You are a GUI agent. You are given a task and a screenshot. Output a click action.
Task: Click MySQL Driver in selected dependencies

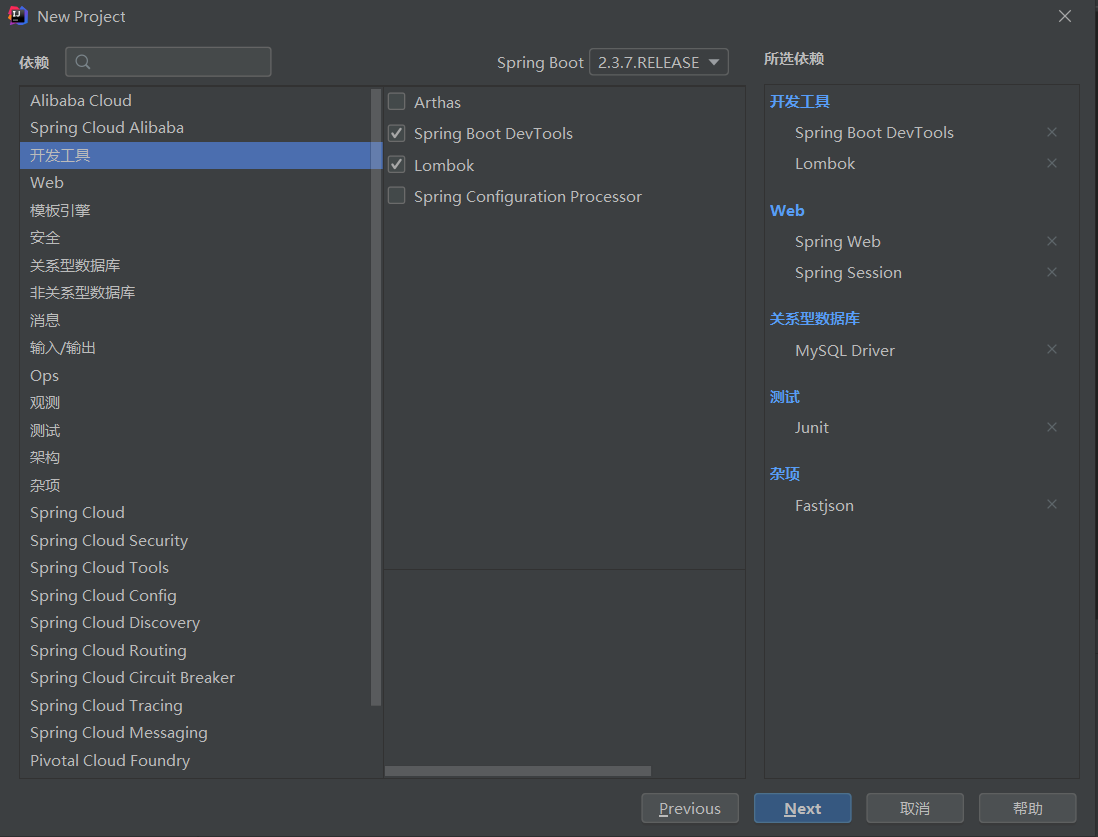pos(845,350)
